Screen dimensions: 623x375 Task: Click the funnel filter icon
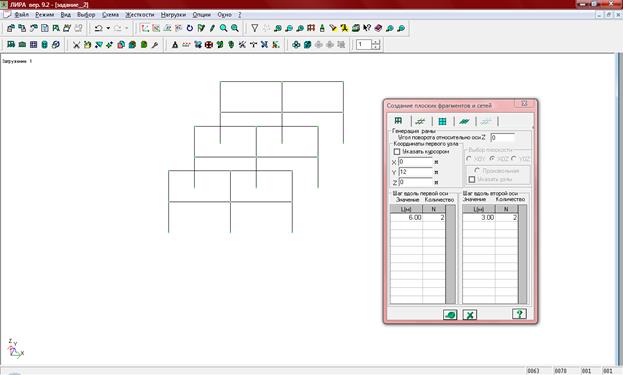[255, 28]
